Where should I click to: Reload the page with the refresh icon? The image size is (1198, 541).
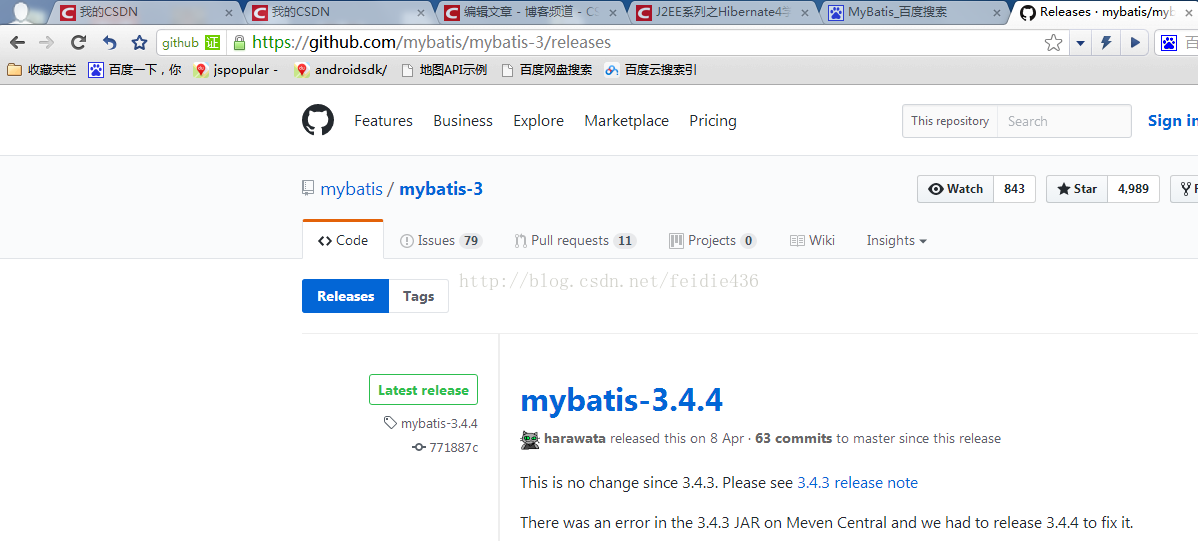[78, 43]
